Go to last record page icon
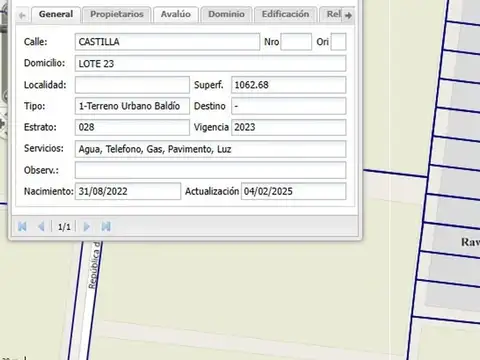This screenshot has width=480, height=360. (x=106, y=227)
